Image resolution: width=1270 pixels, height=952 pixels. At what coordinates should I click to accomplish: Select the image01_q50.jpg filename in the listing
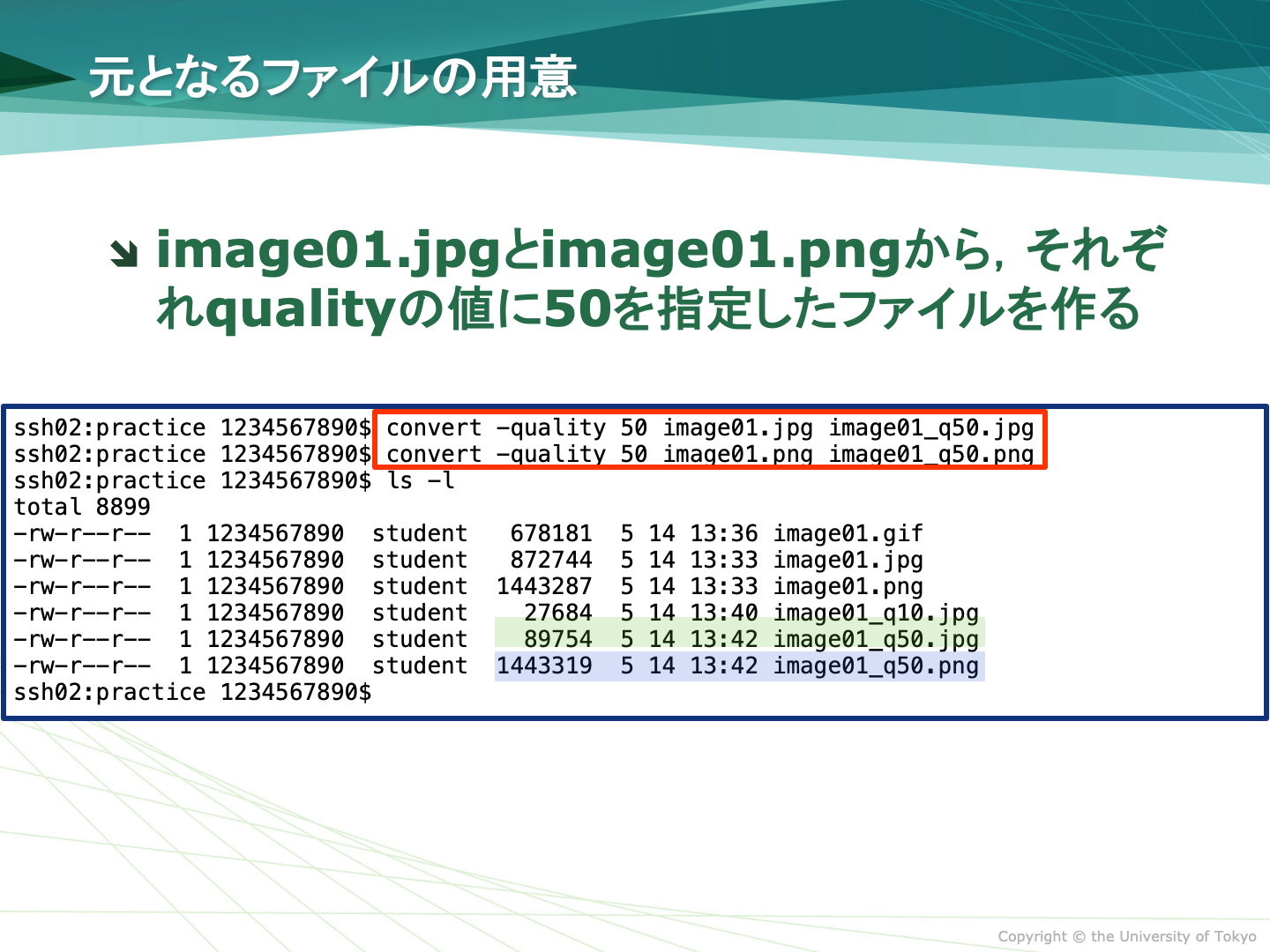(876, 639)
